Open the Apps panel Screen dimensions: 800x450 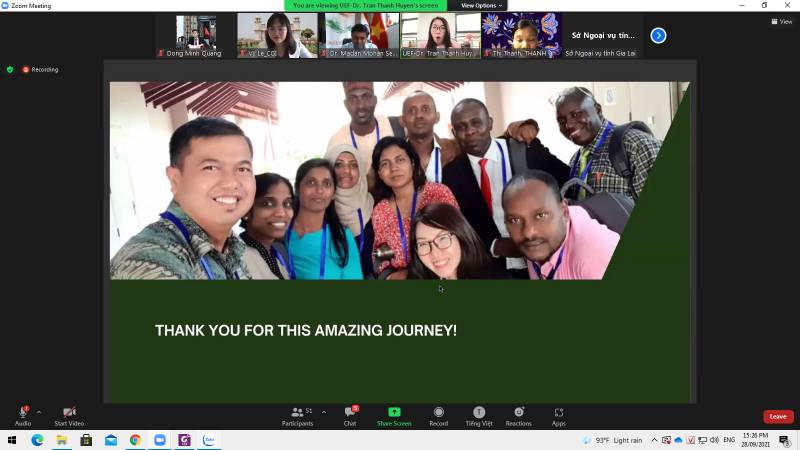click(558, 415)
